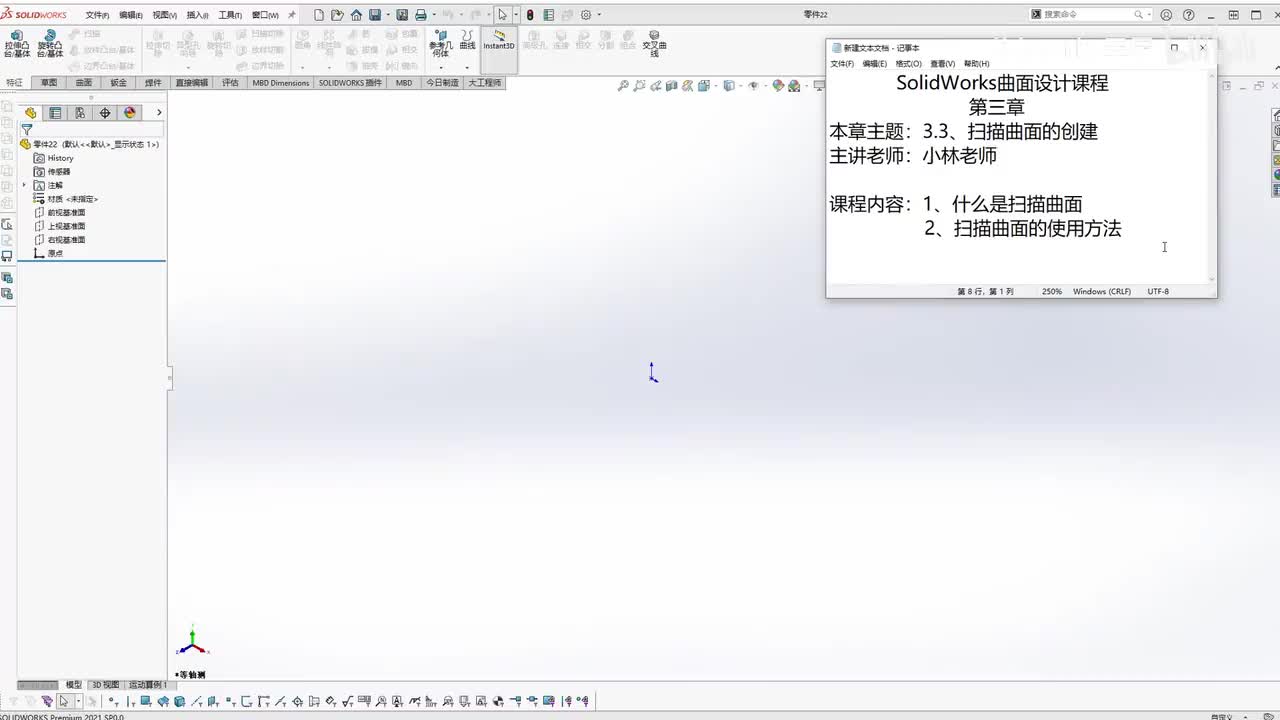Open the SolidWorks Help question mark

point(1188,15)
